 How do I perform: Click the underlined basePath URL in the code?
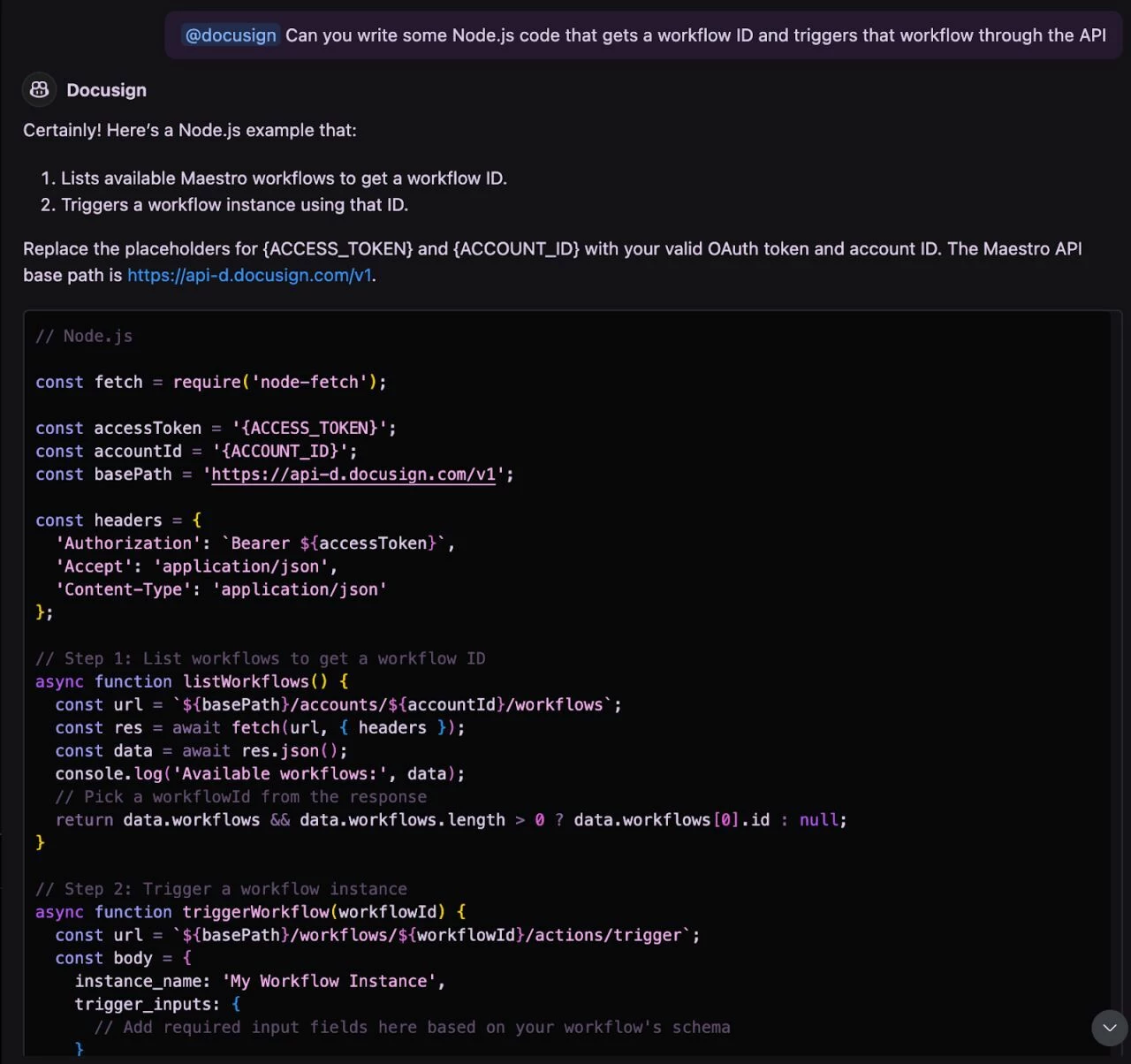click(x=353, y=475)
